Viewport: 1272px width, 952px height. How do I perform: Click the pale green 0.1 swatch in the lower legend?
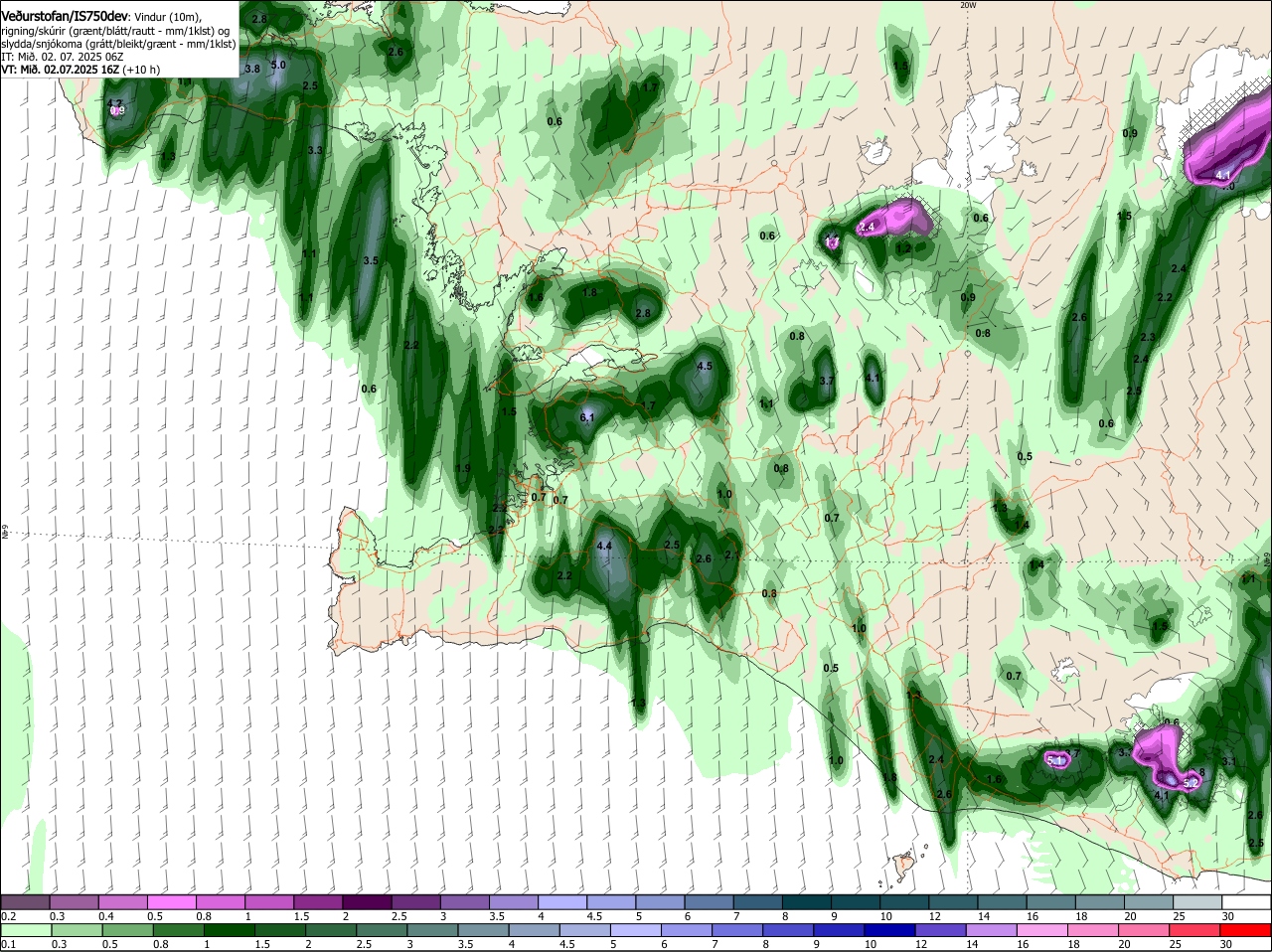(26, 930)
